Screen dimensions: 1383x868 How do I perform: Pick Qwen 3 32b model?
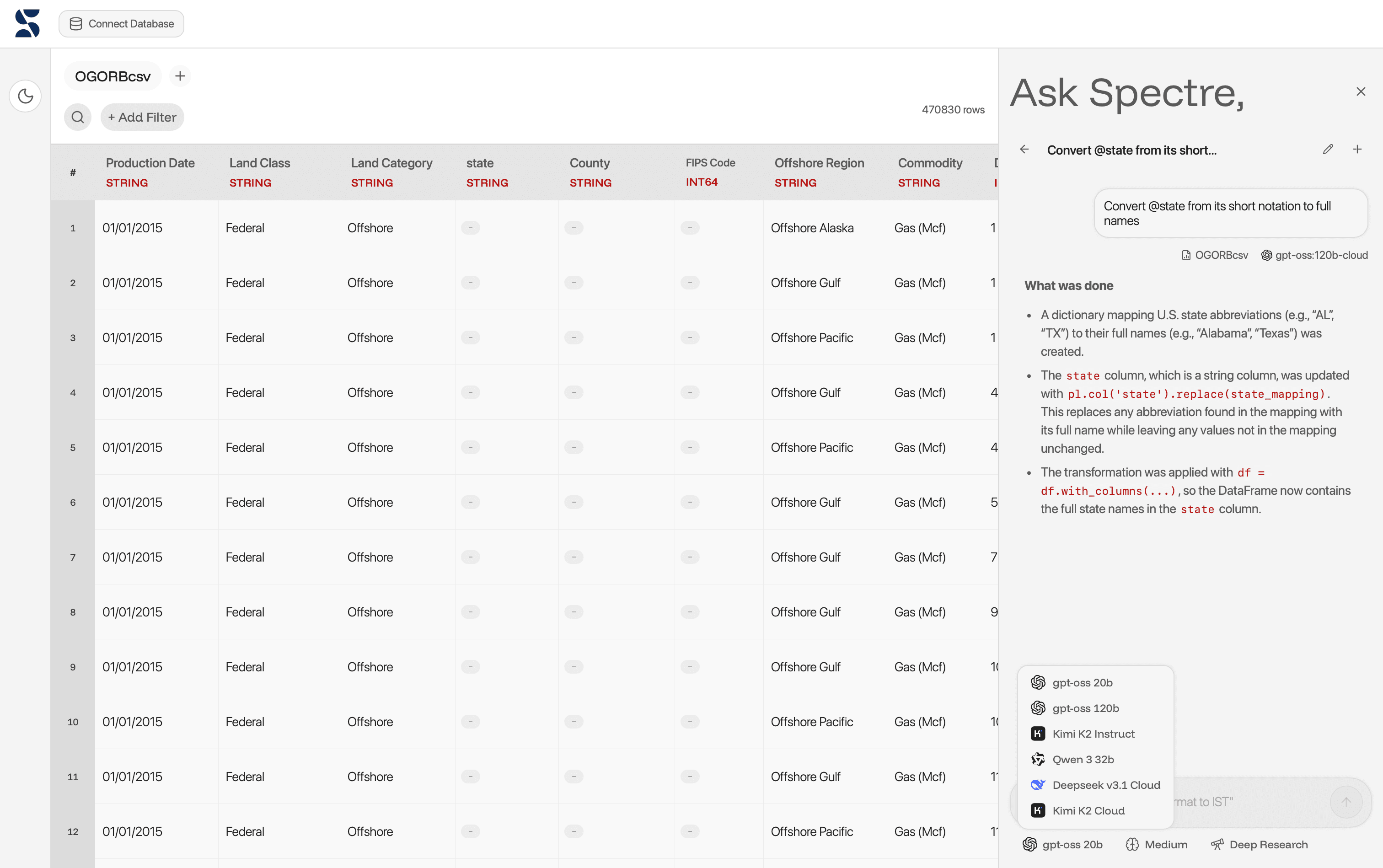1082,760
